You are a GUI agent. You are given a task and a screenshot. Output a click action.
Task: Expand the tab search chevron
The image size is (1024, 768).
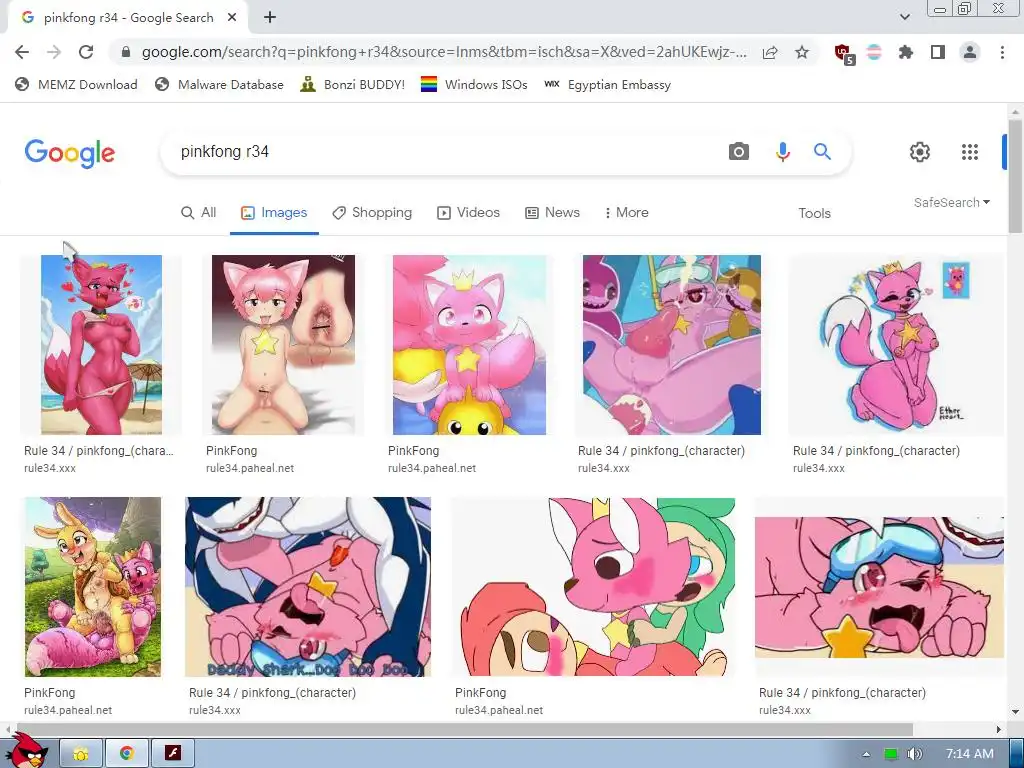click(904, 17)
